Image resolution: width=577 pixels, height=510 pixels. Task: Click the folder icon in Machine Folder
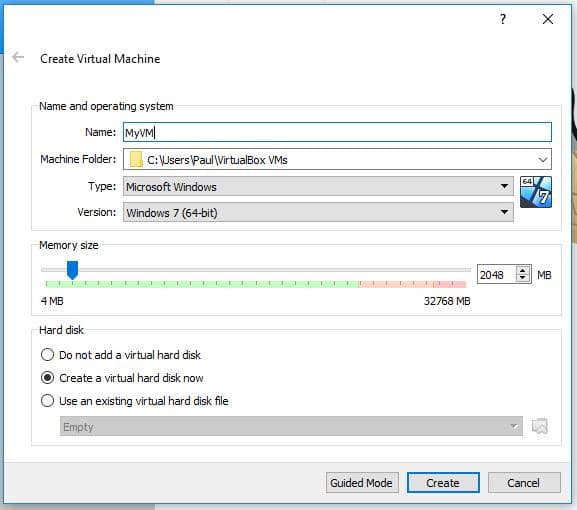coord(136,159)
